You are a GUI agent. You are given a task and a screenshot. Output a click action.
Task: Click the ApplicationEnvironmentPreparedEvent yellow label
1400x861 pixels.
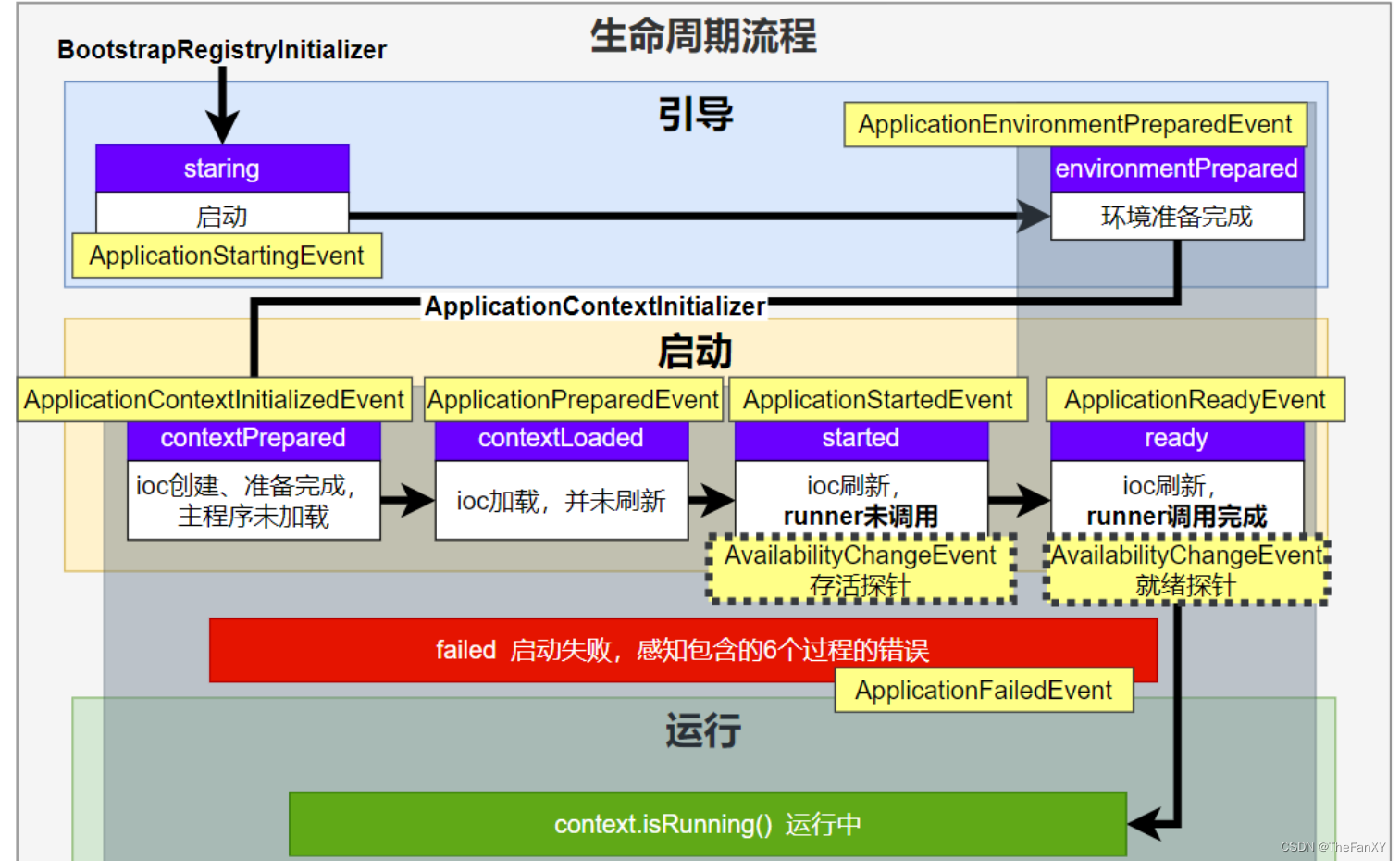[1075, 124]
